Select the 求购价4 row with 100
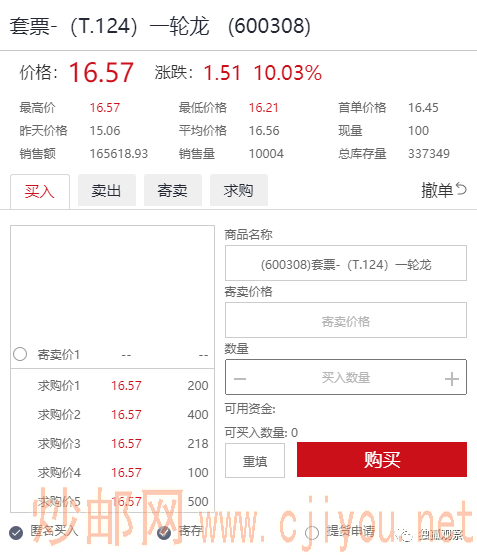The width and height of the screenshot is (477, 555). [x=113, y=473]
